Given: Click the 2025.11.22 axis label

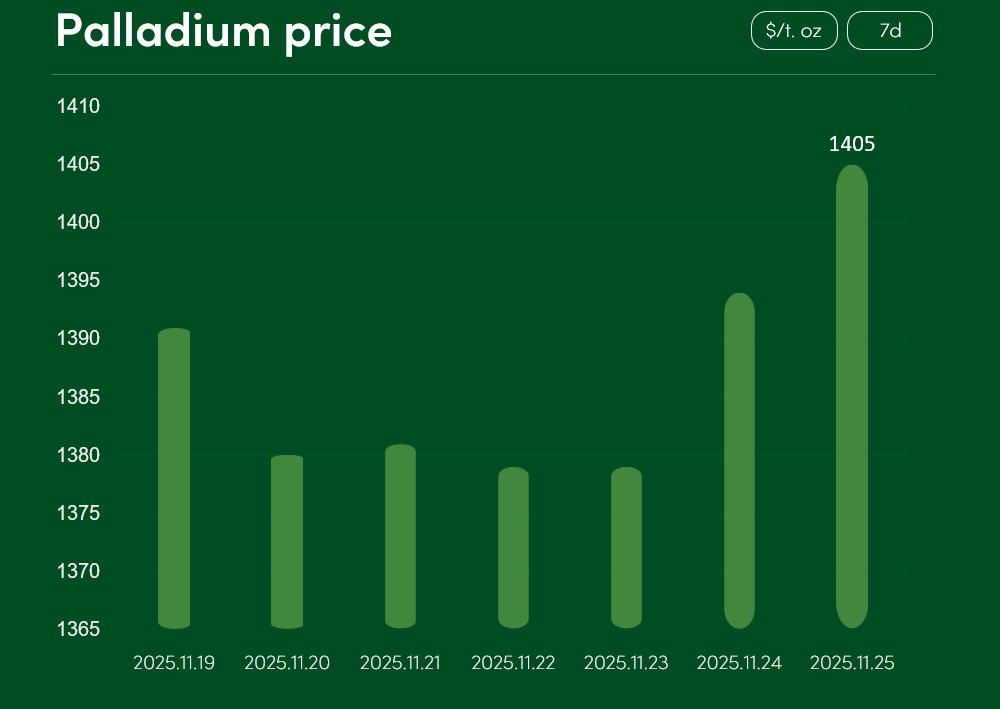Looking at the screenshot, I should pyautogui.click(x=513, y=663).
